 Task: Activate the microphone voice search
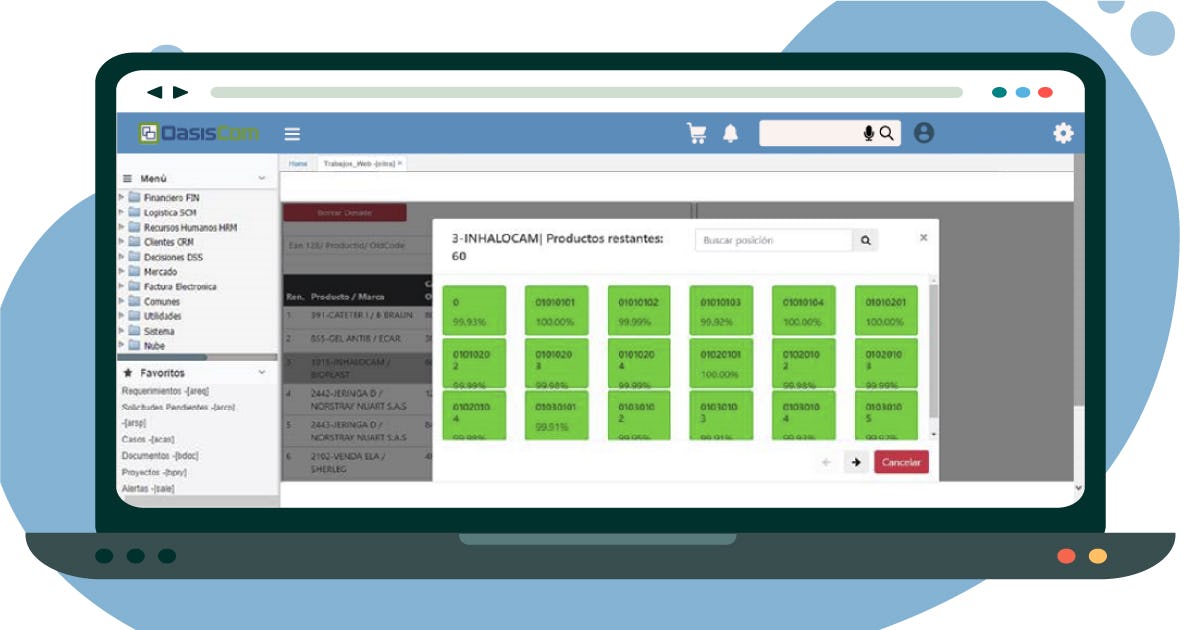click(869, 133)
